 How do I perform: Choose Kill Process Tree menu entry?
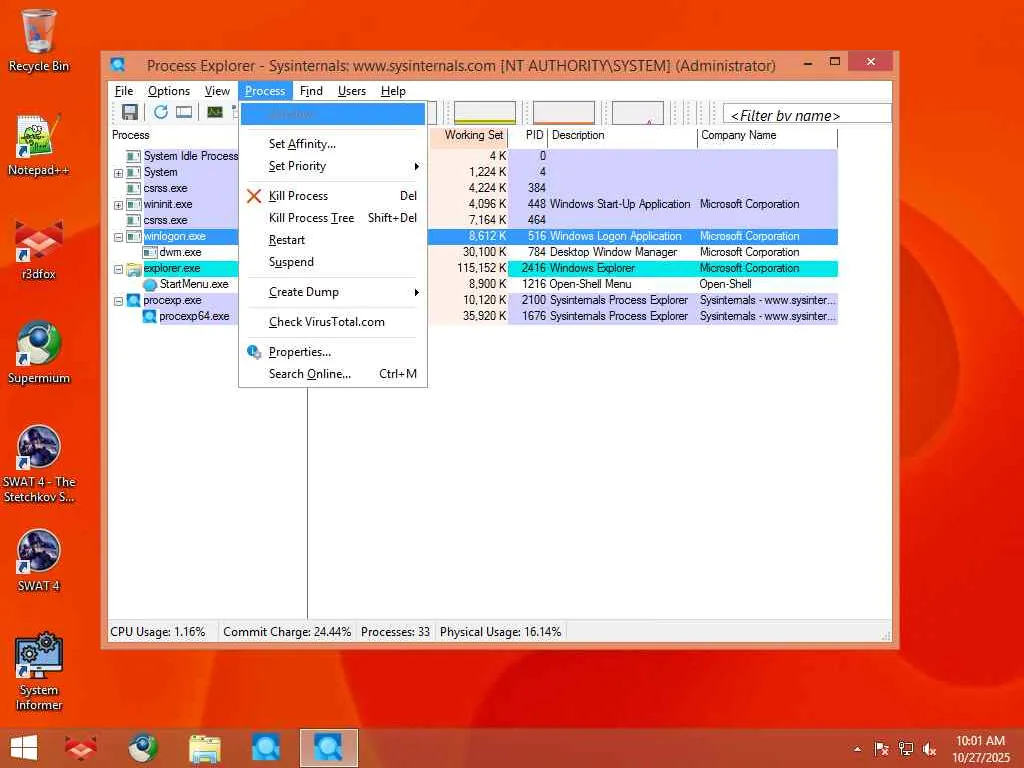pyautogui.click(x=333, y=218)
